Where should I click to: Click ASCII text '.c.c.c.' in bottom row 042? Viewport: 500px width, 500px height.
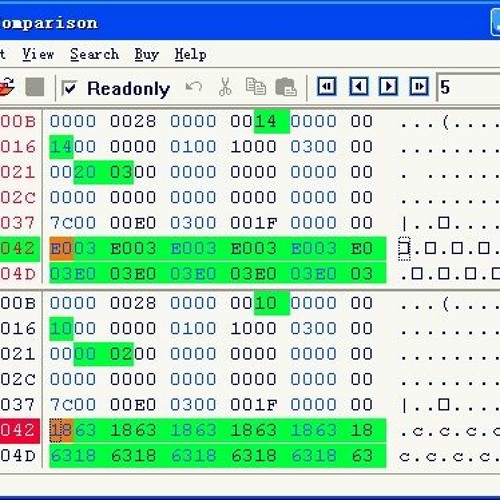coord(450,431)
